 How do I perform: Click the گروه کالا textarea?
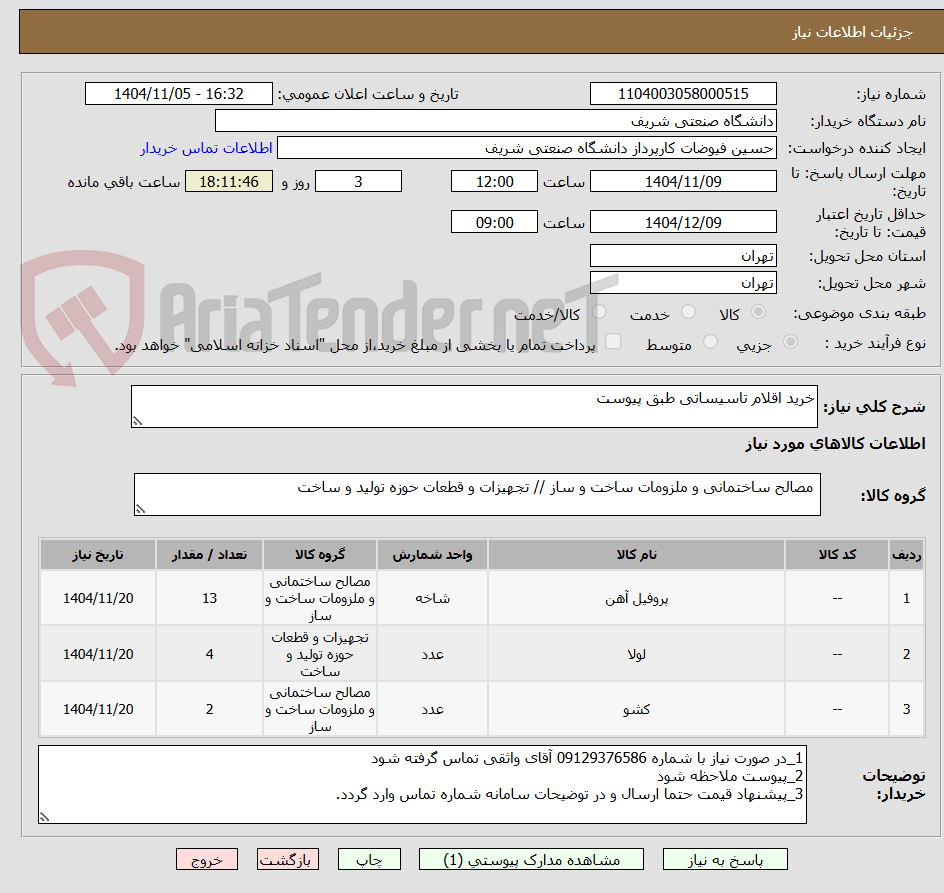[x=477, y=494]
